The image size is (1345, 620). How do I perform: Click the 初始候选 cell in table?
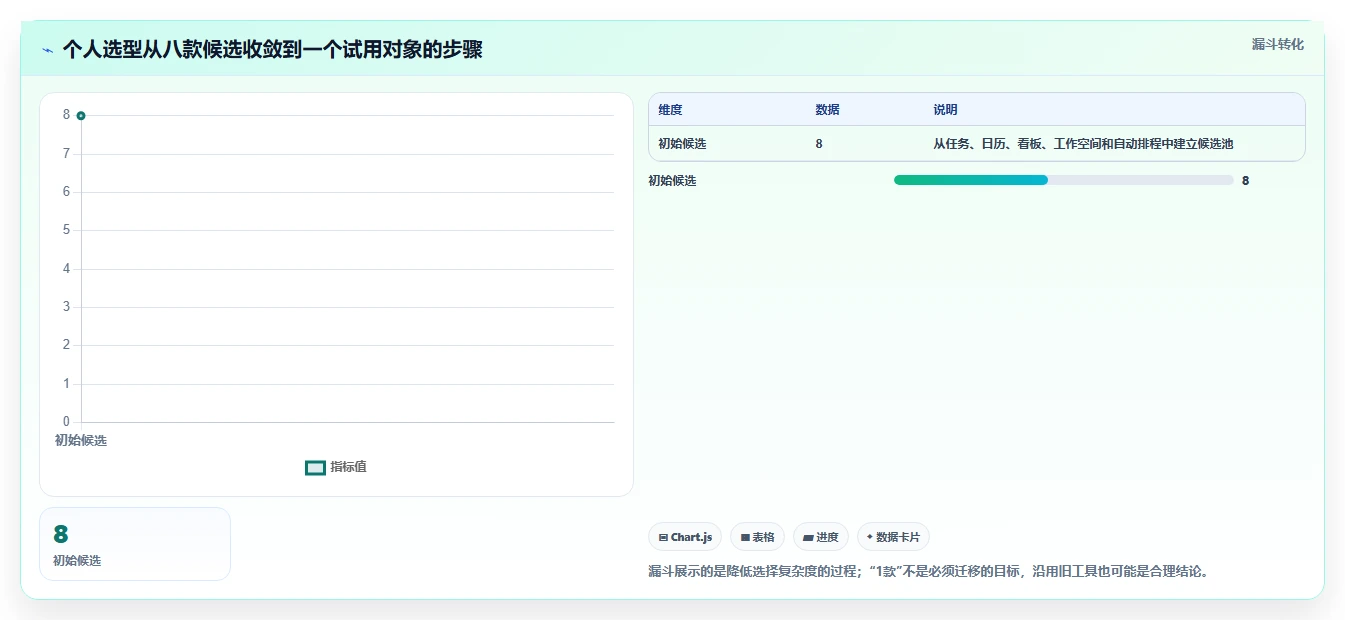click(x=682, y=144)
